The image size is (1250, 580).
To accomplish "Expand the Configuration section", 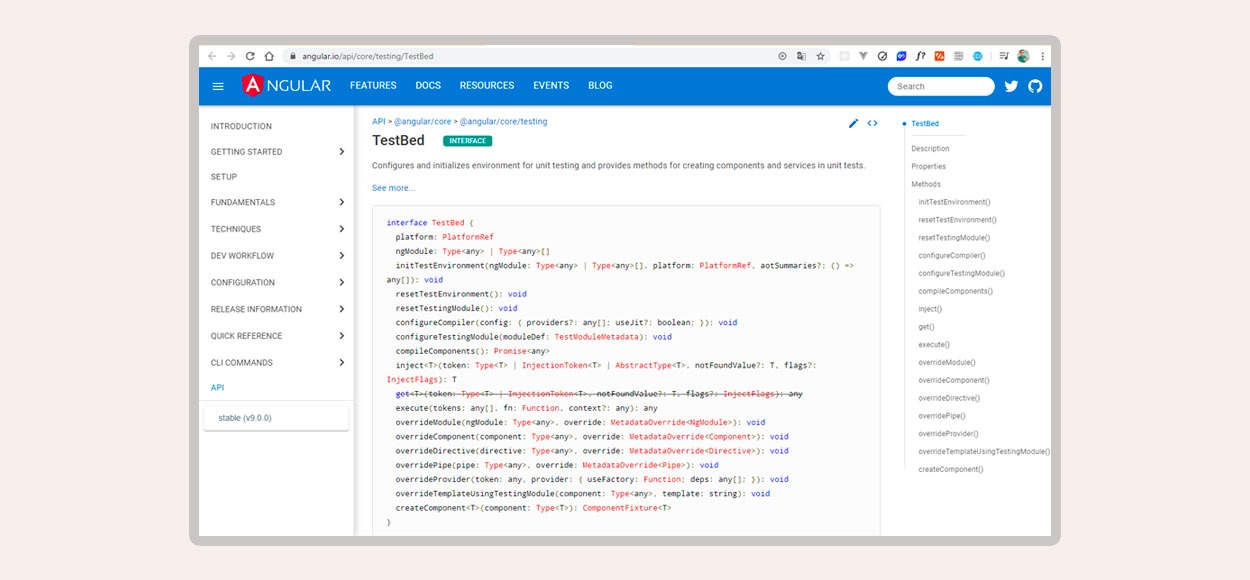I will pyautogui.click(x=277, y=283).
